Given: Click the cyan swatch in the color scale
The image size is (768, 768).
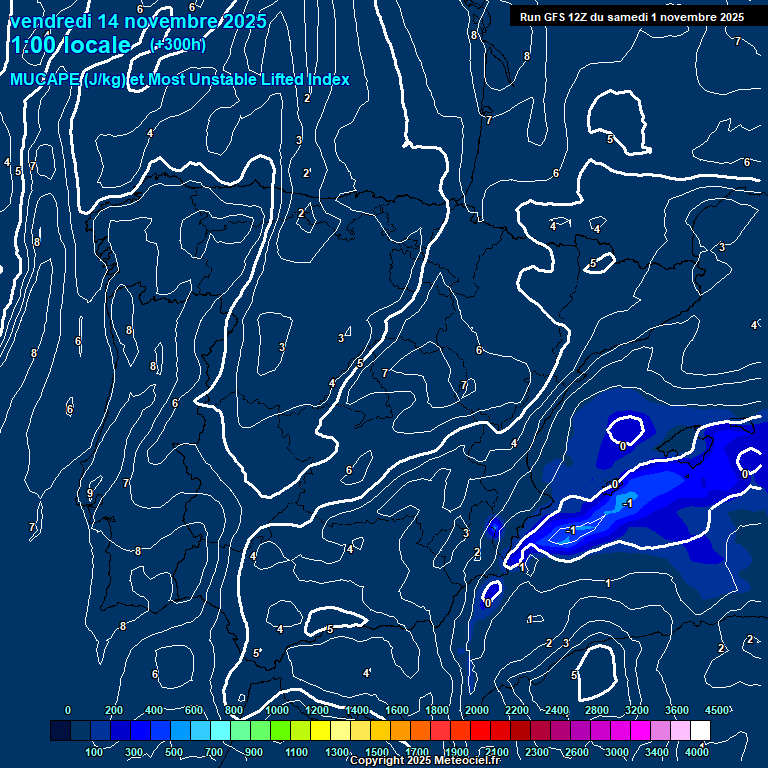Looking at the screenshot, I should (x=220, y=730).
